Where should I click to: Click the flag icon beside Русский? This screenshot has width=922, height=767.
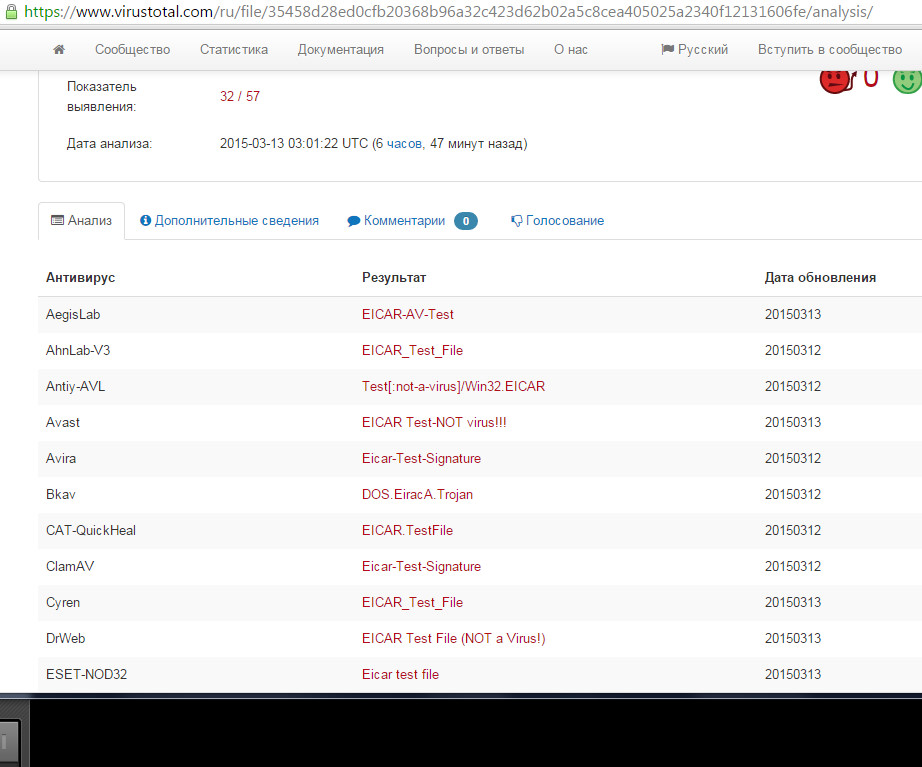point(667,49)
